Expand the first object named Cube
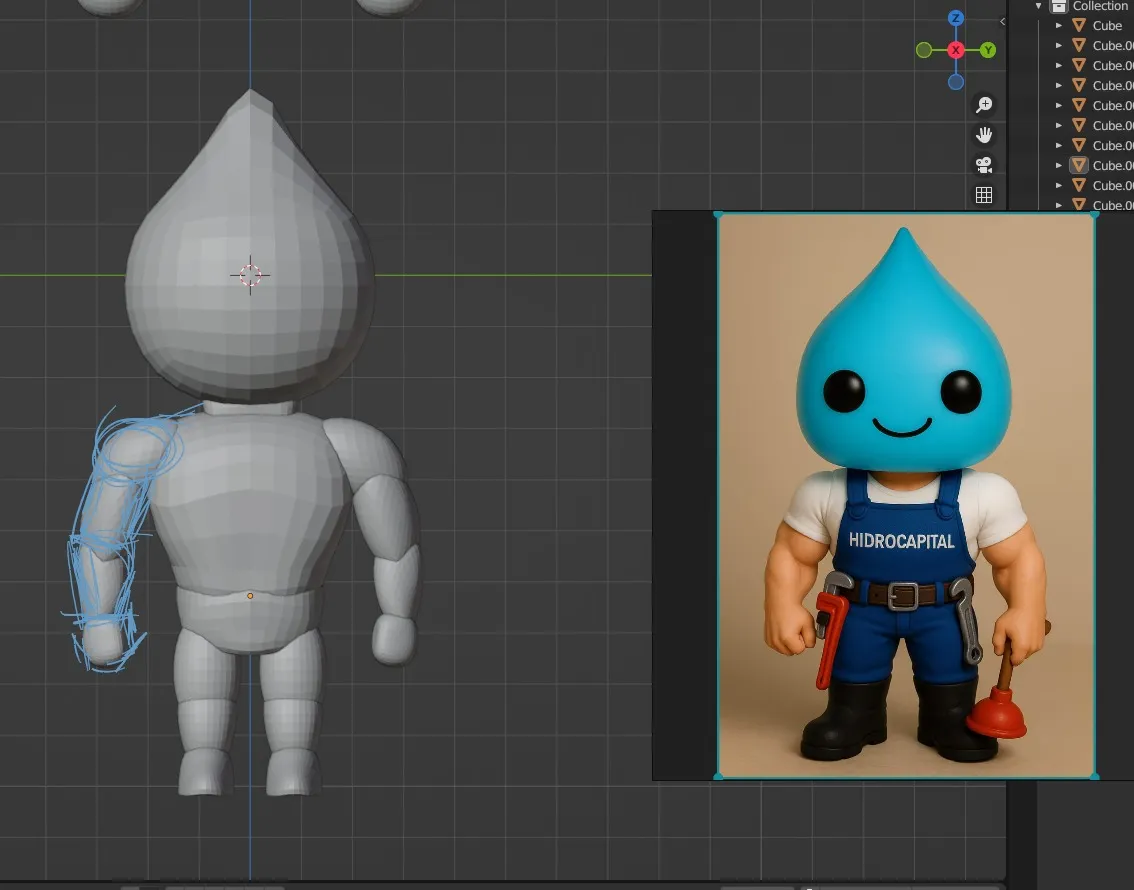 (x=1059, y=25)
